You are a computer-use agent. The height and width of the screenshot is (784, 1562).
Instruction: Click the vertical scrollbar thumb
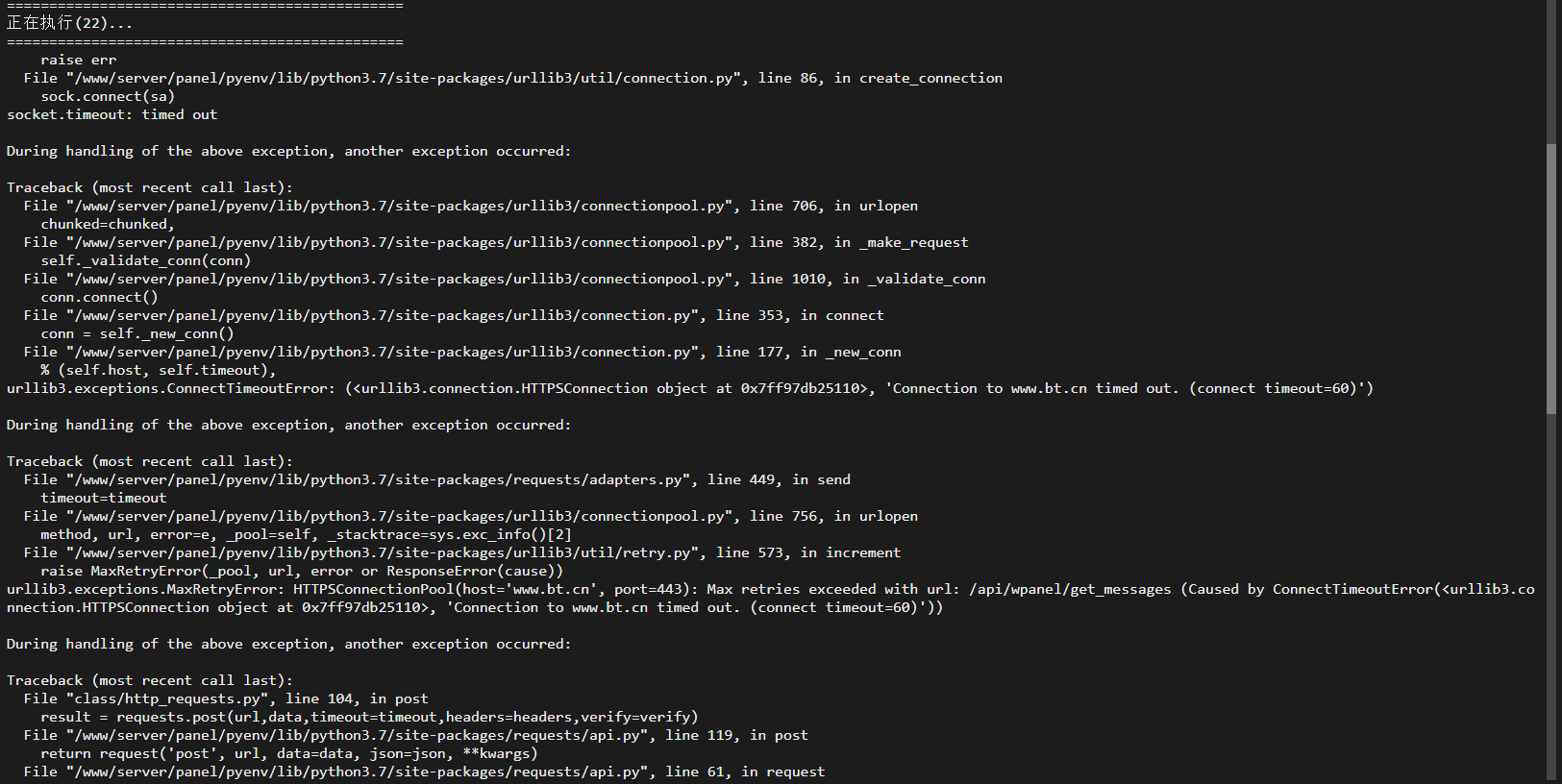click(x=1550, y=279)
